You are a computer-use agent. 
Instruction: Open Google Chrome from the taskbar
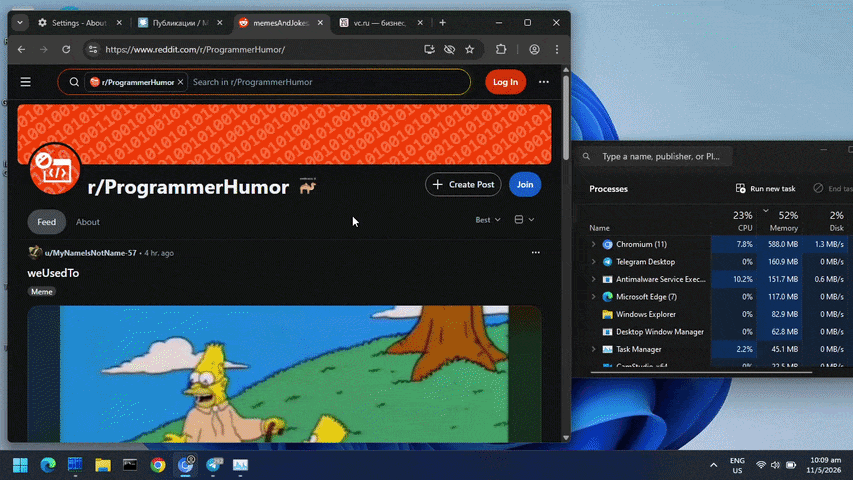coord(158,465)
